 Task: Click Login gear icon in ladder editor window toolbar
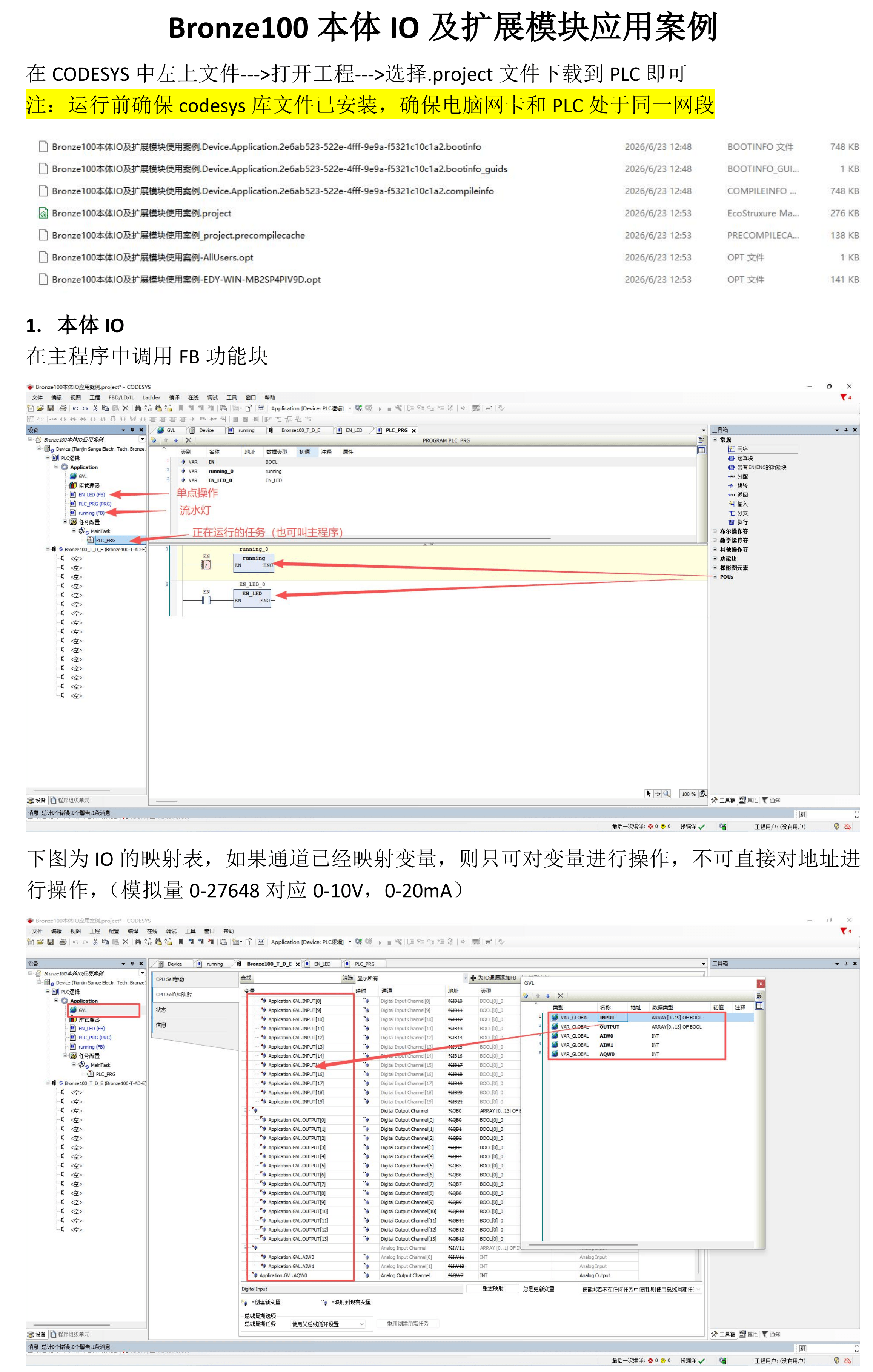(x=358, y=408)
